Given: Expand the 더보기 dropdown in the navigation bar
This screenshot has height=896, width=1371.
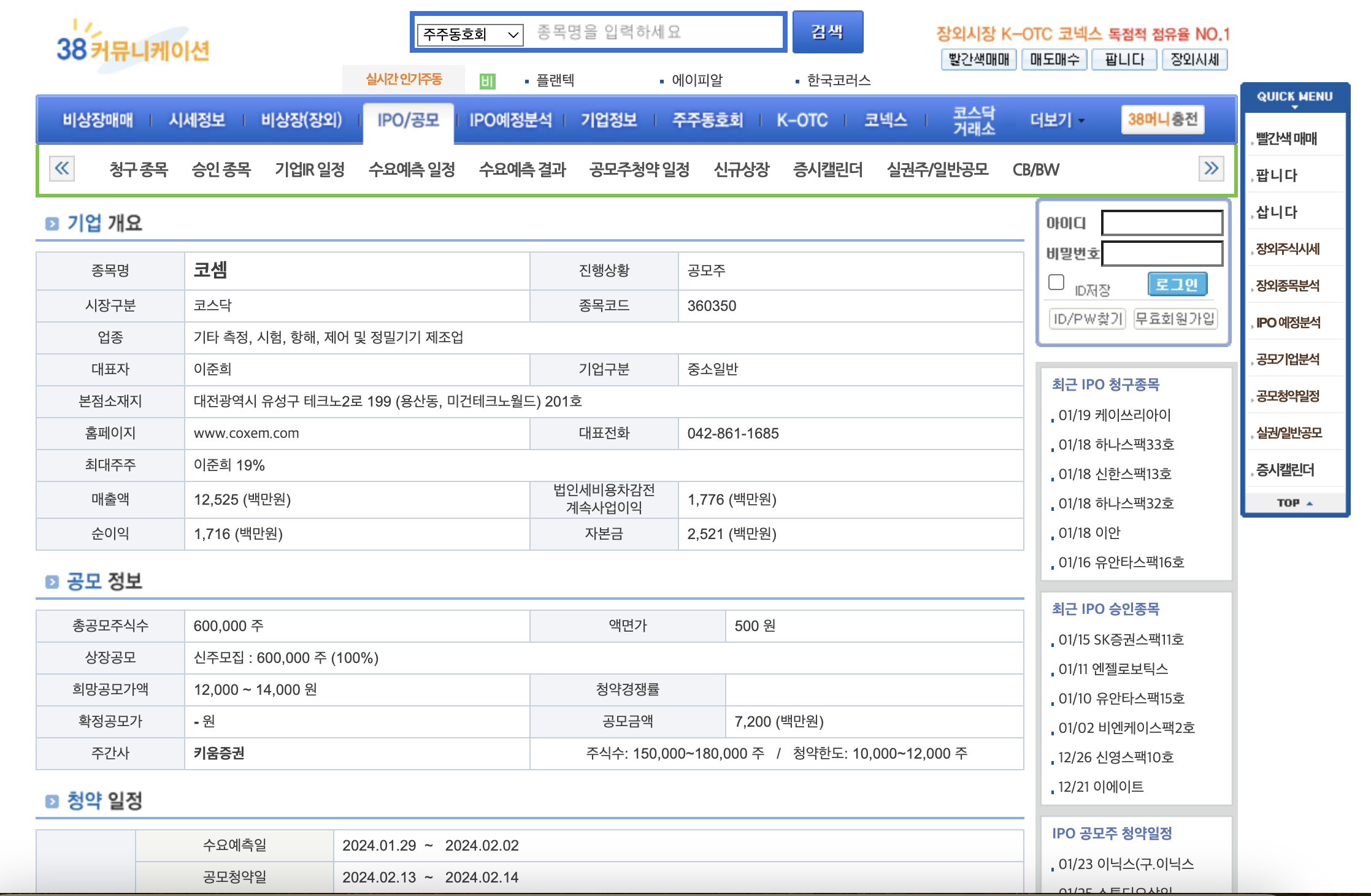Looking at the screenshot, I should pos(1053,120).
